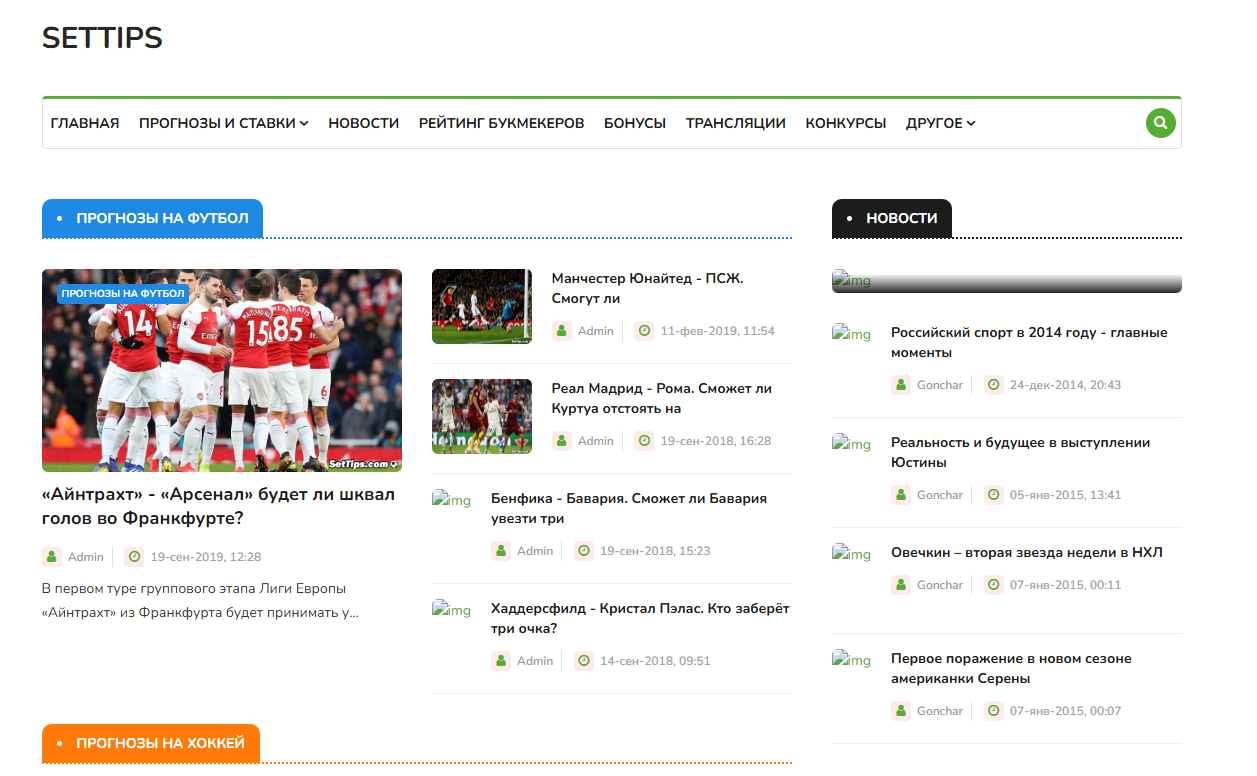Screen dimensions: 1257x776
Task: Click user icon beside Goncharov on Овечкин news
Action: (x=901, y=585)
